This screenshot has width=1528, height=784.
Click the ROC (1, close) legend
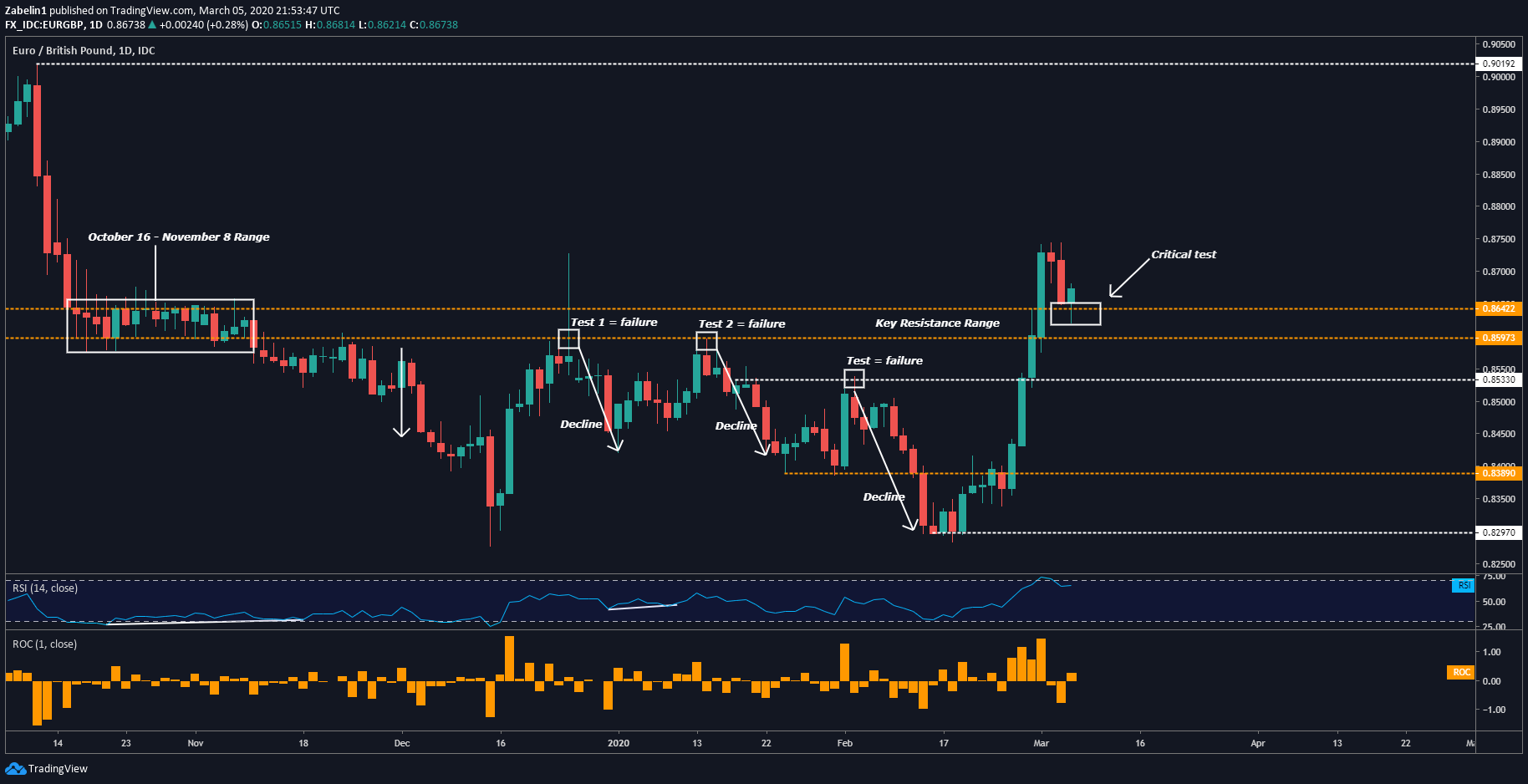[x=44, y=644]
